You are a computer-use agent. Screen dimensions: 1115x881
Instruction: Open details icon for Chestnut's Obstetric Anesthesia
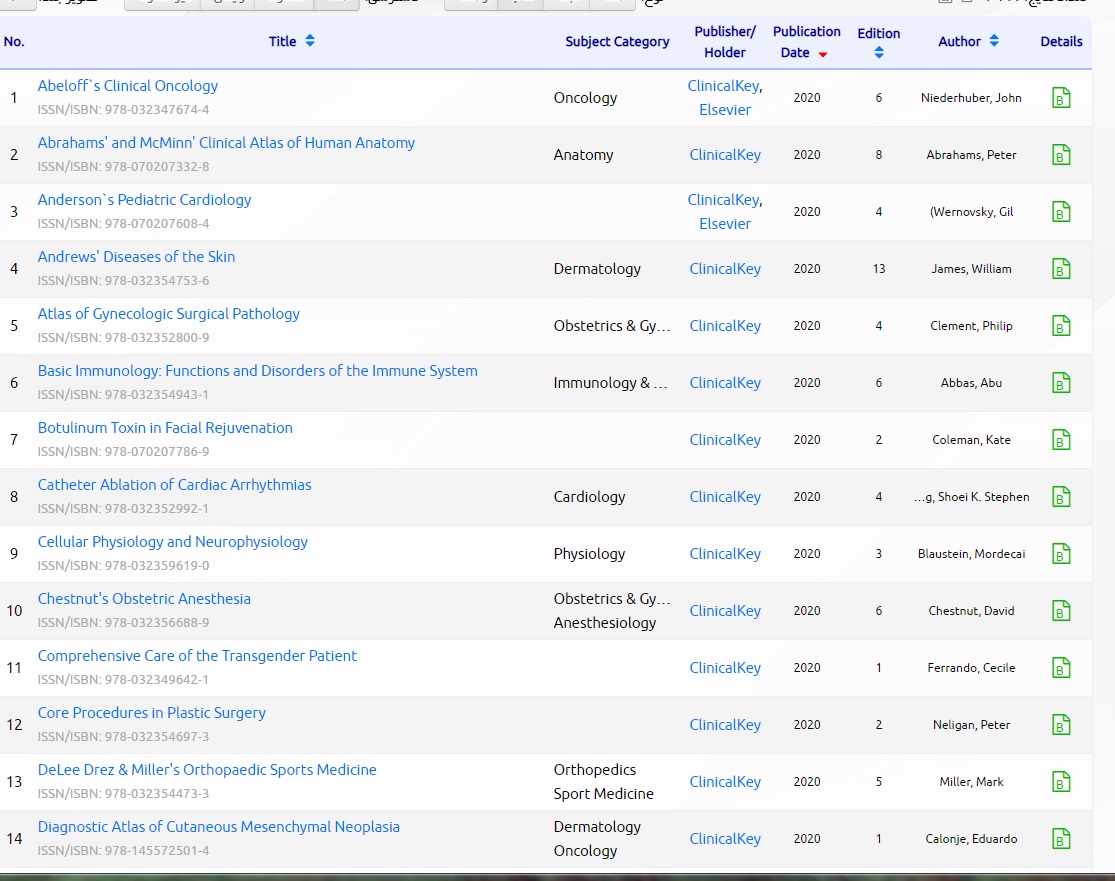click(1061, 611)
